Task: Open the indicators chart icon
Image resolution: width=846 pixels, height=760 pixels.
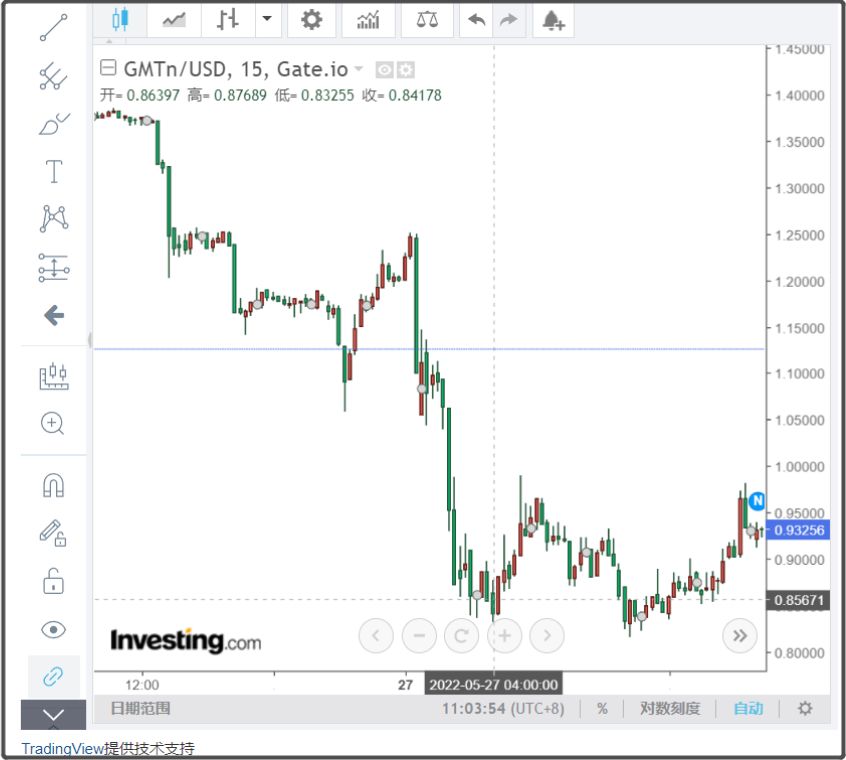Action: [x=368, y=20]
